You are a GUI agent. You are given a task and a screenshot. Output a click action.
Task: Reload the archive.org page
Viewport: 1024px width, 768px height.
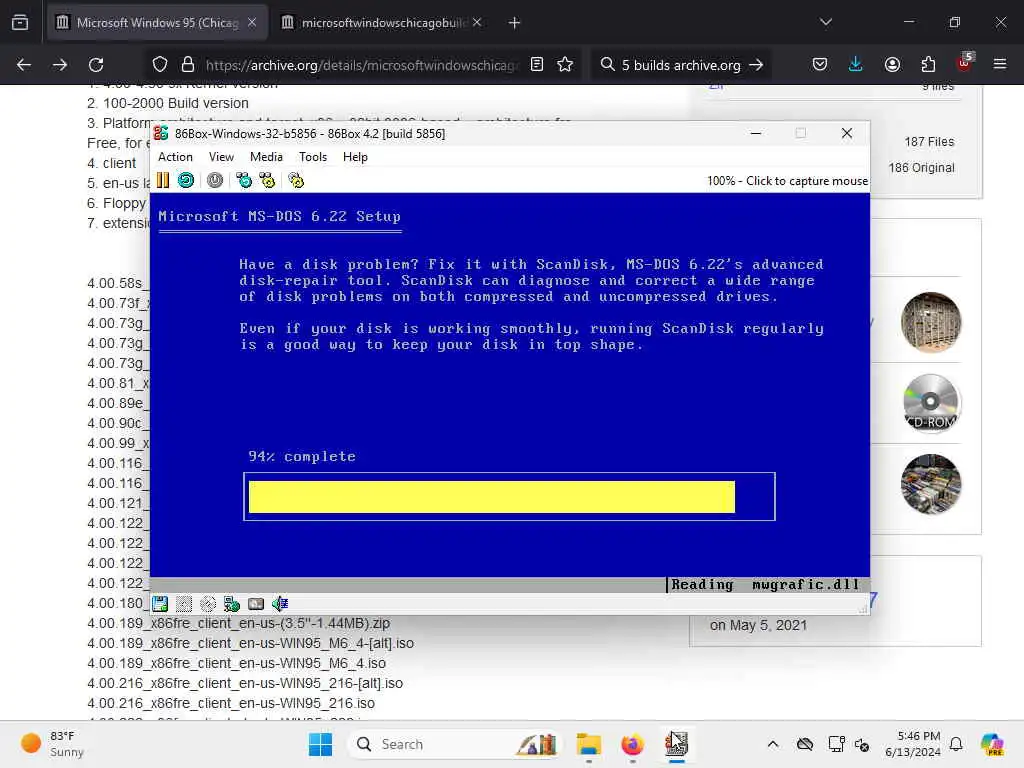(x=96, y=65)
